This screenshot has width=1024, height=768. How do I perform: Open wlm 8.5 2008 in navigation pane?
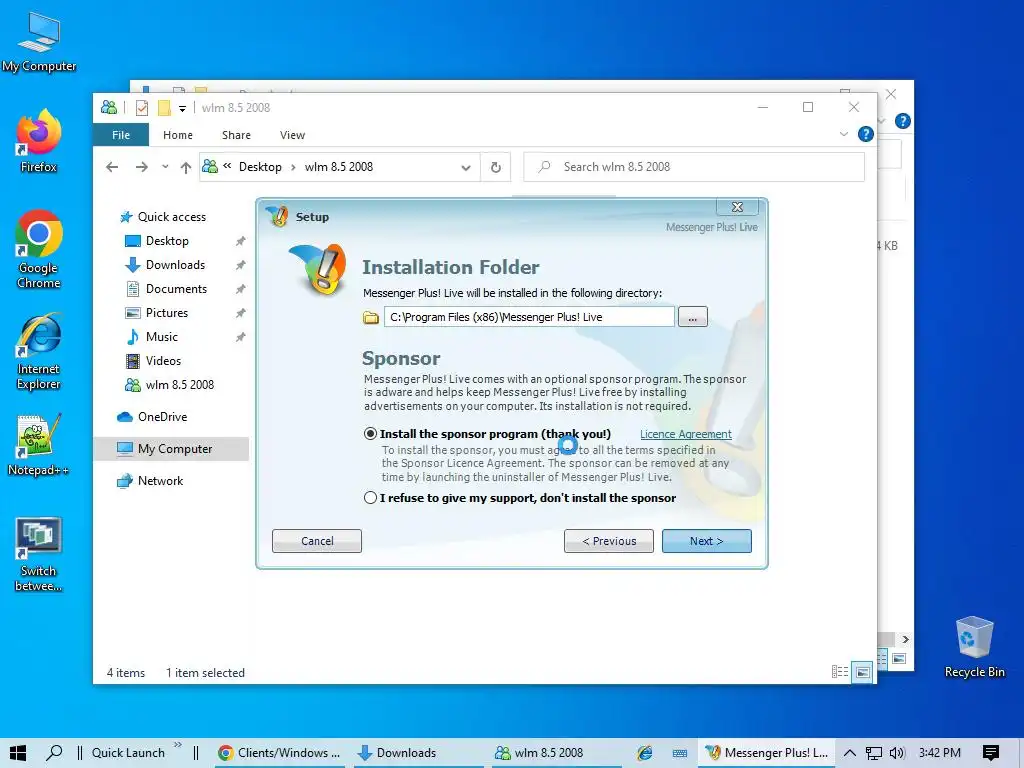click(180, 385)
